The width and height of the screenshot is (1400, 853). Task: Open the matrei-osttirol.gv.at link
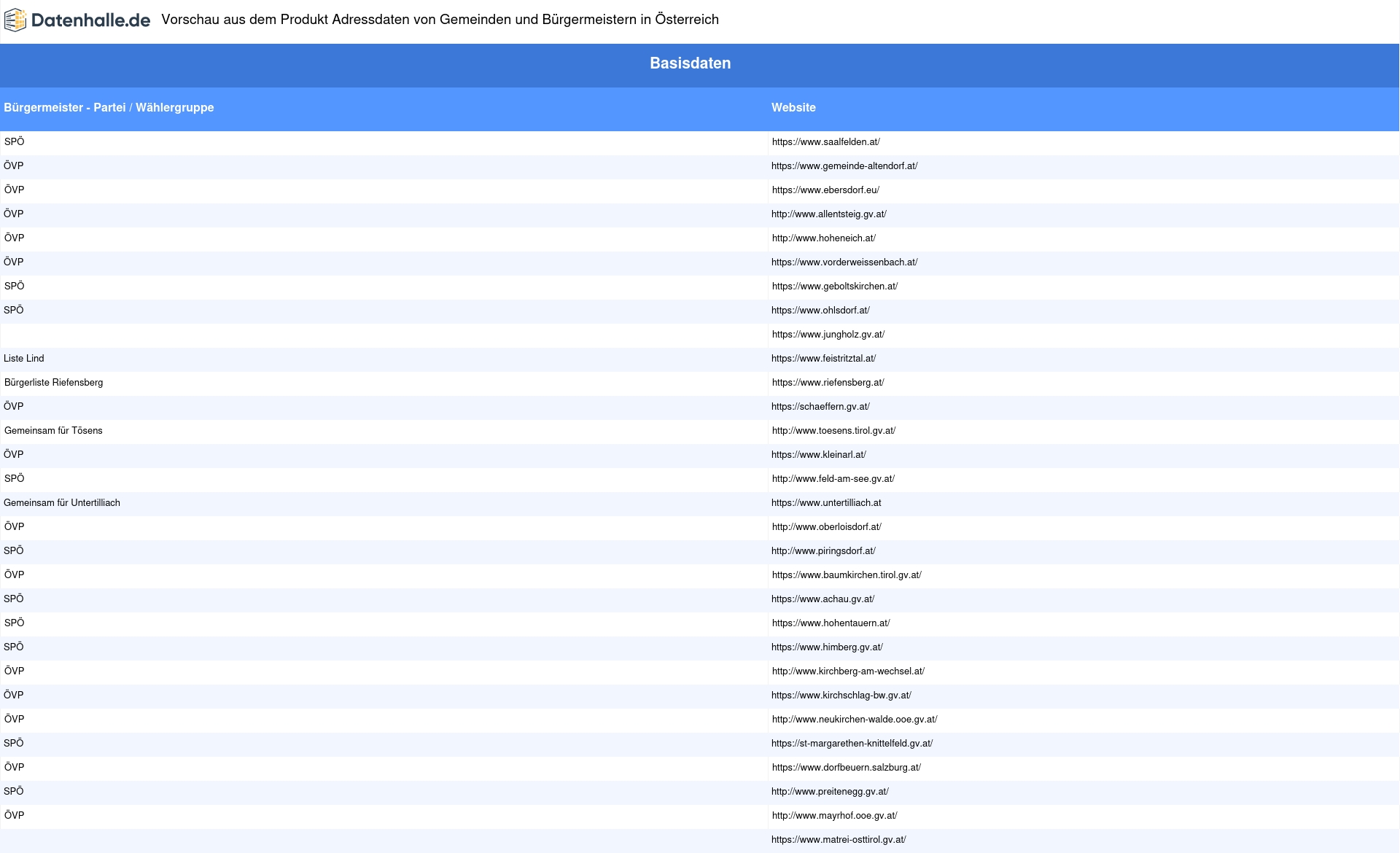(x=839, y=840)
